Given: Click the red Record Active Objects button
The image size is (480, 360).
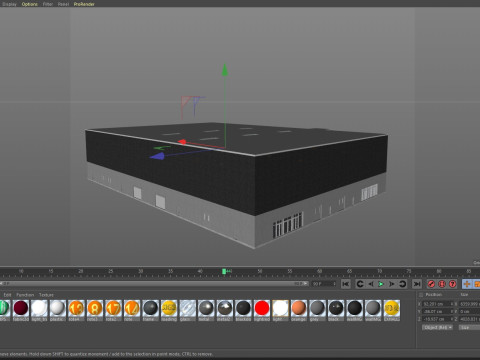Looking at the screenshot, I should (x=431, y=284).
